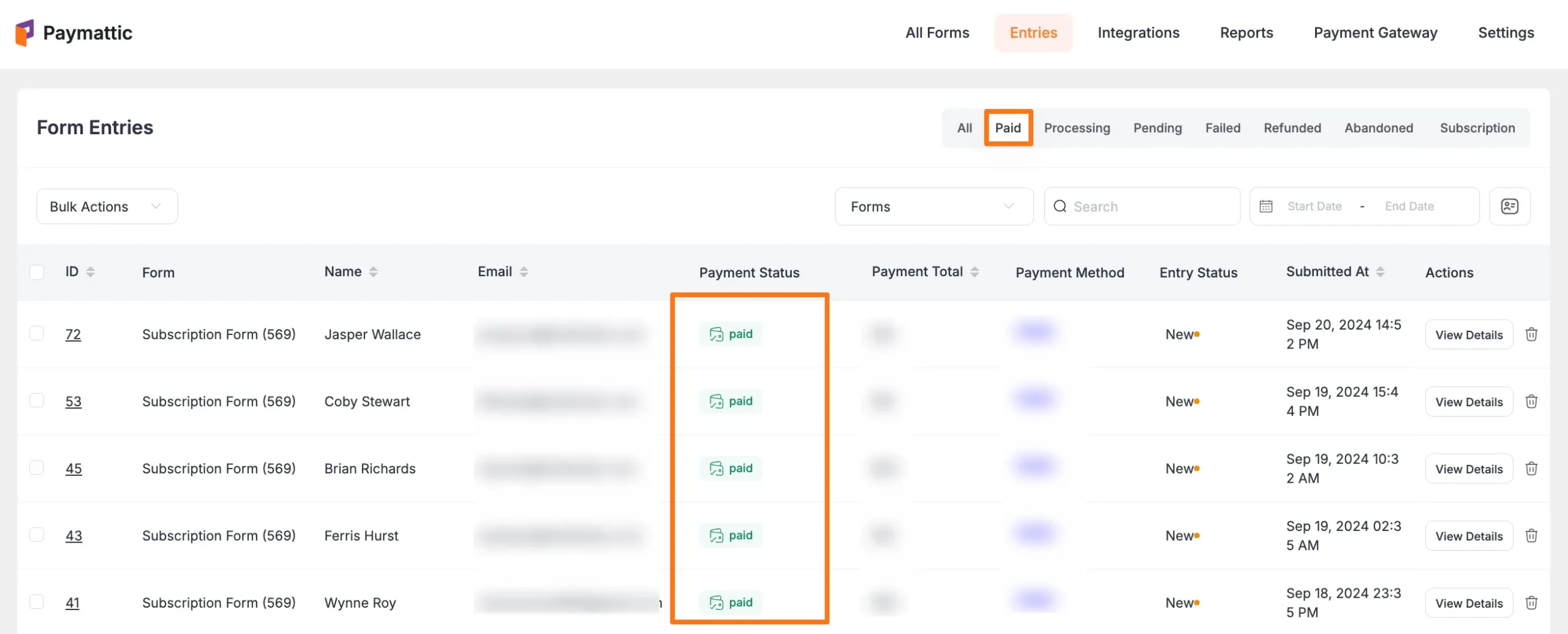Expand the Forms filter dropdown
The image size is (1568, 634).
coord(933,206)
